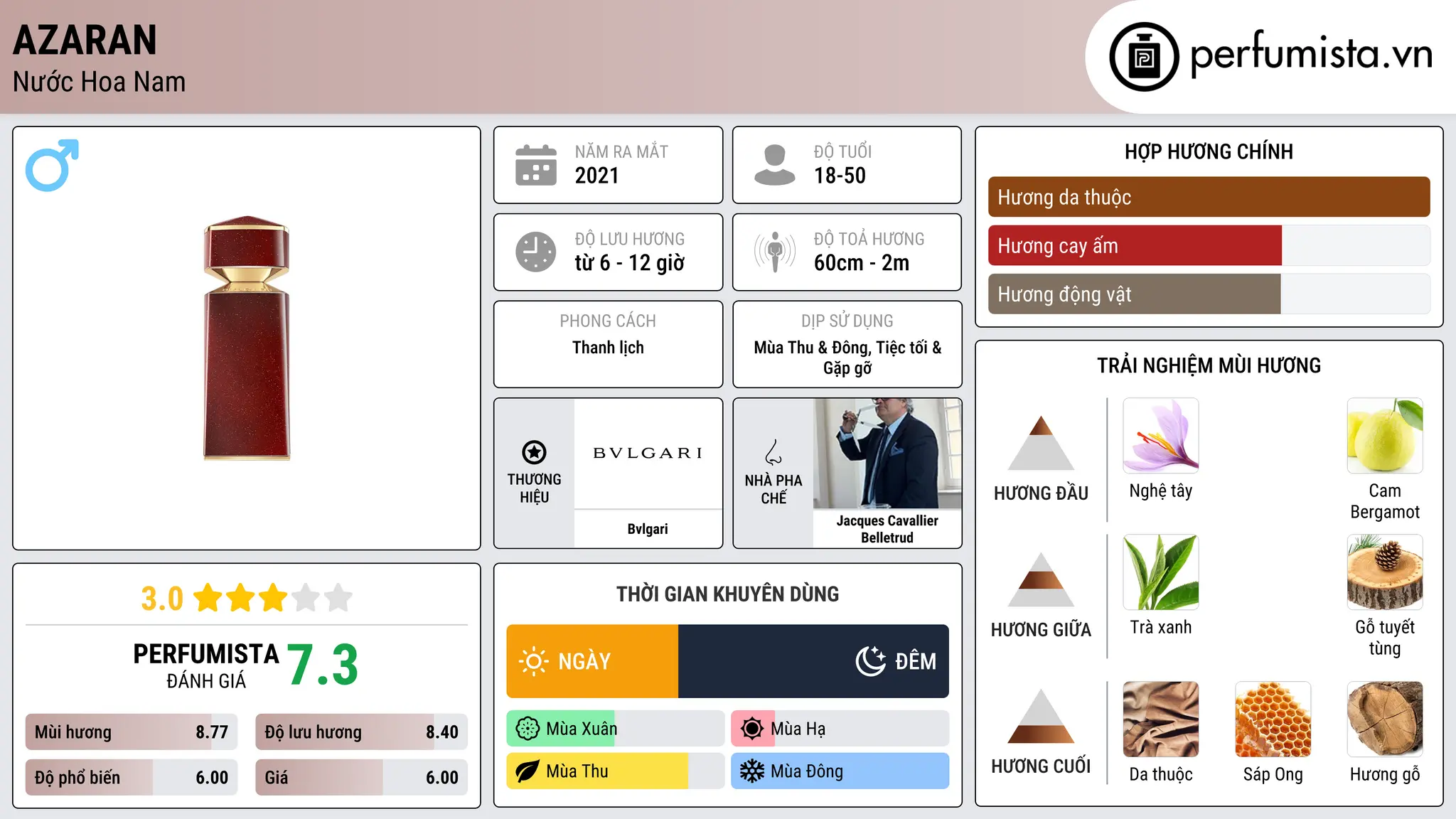Open the Sáp Ong honeycomb image
The height and width of the screenshot is (819, 1456).
click(1273, 719)
